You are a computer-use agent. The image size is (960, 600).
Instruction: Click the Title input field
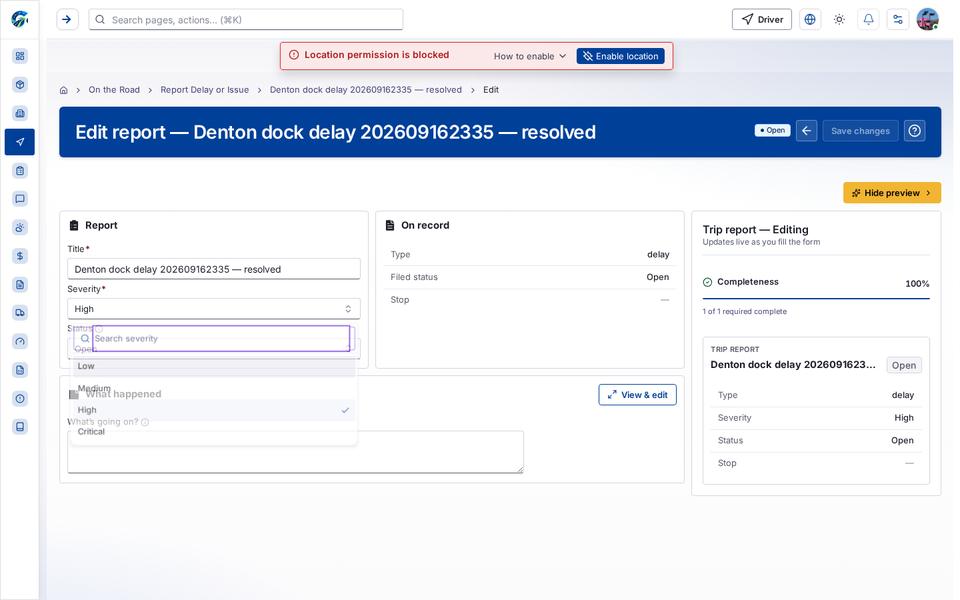point(214,269)
